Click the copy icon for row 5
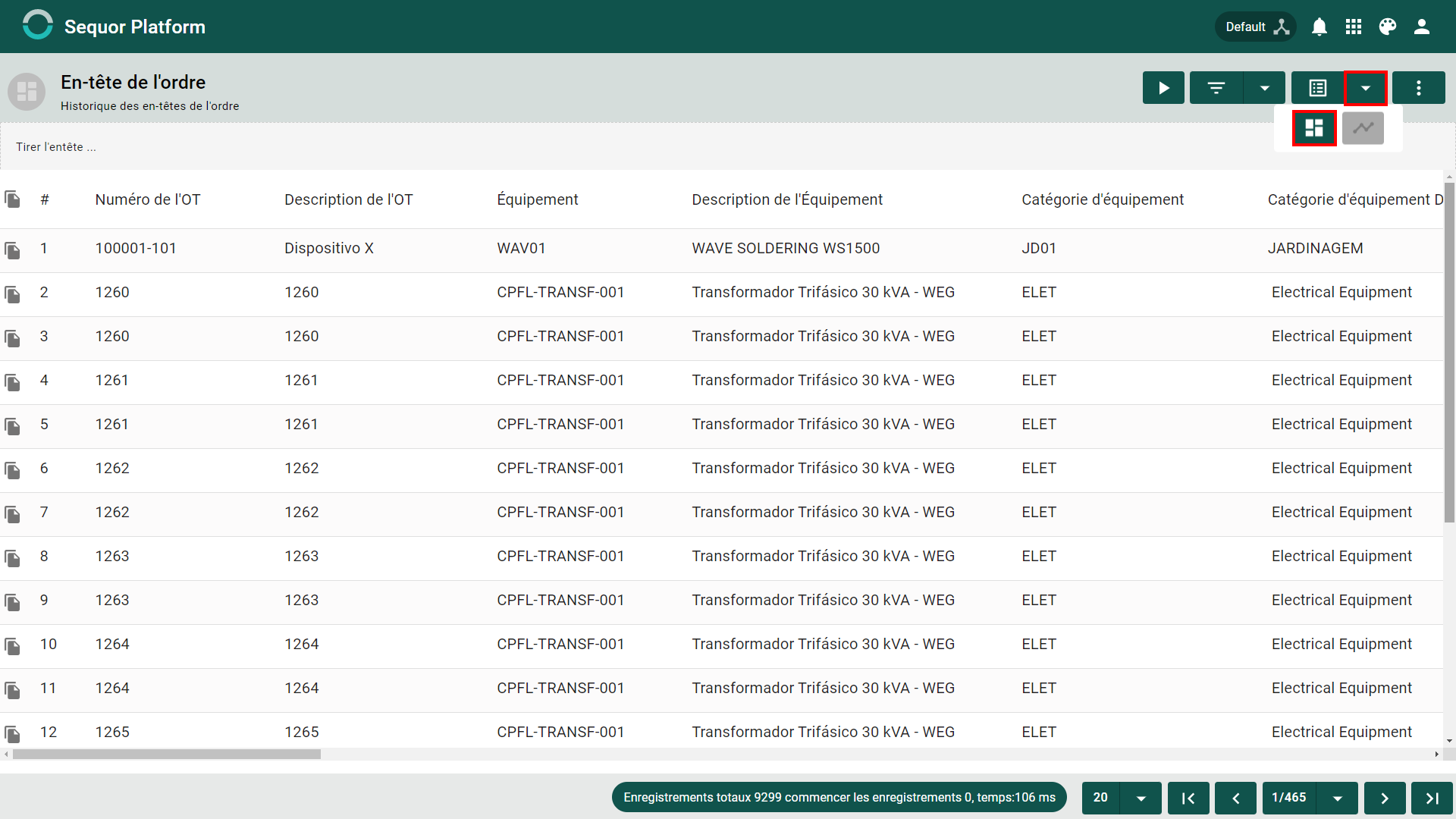This screenshot has width=1456, height=819. (12, 426)
